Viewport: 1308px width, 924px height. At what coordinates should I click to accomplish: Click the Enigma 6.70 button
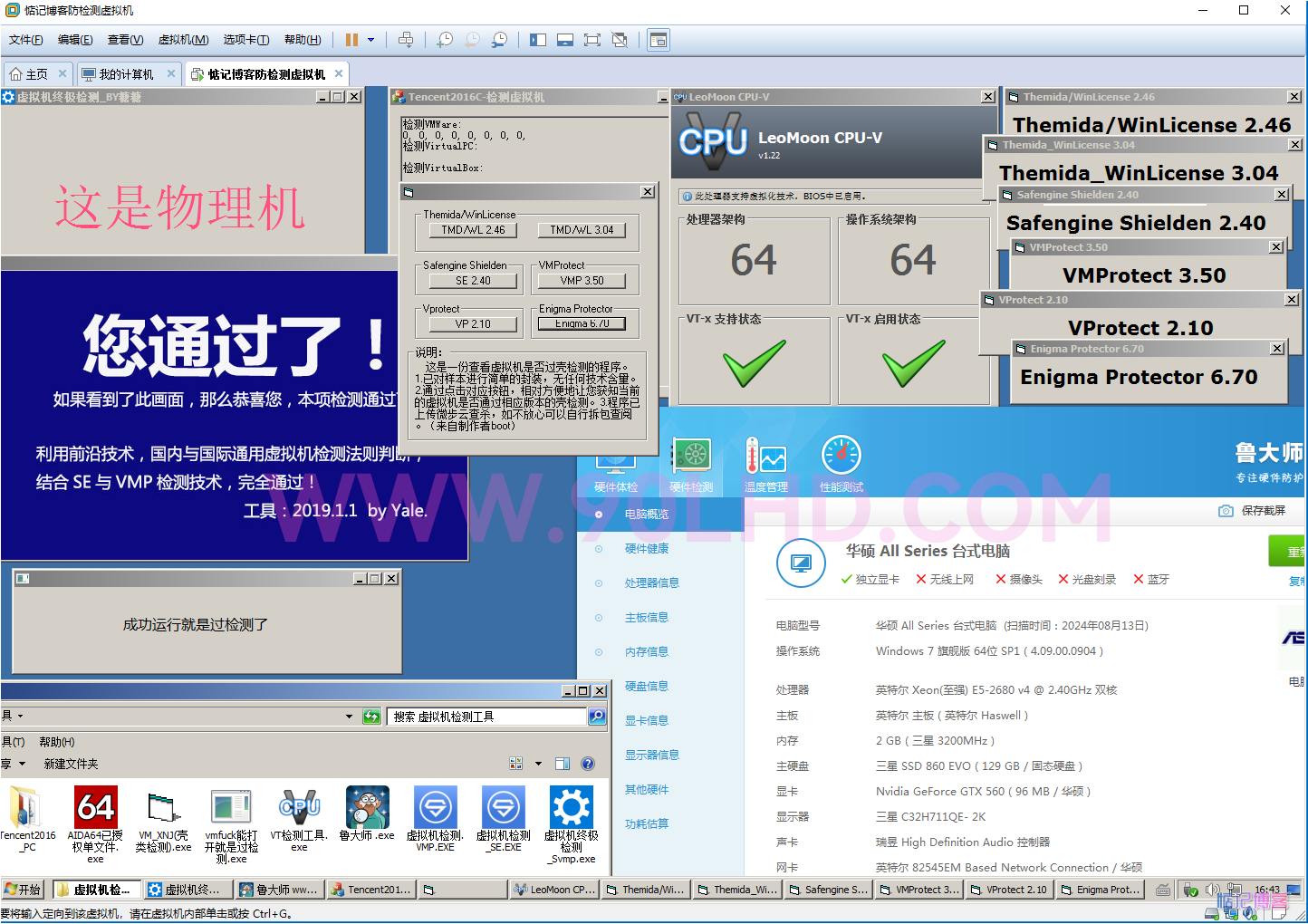click(582, 323)
